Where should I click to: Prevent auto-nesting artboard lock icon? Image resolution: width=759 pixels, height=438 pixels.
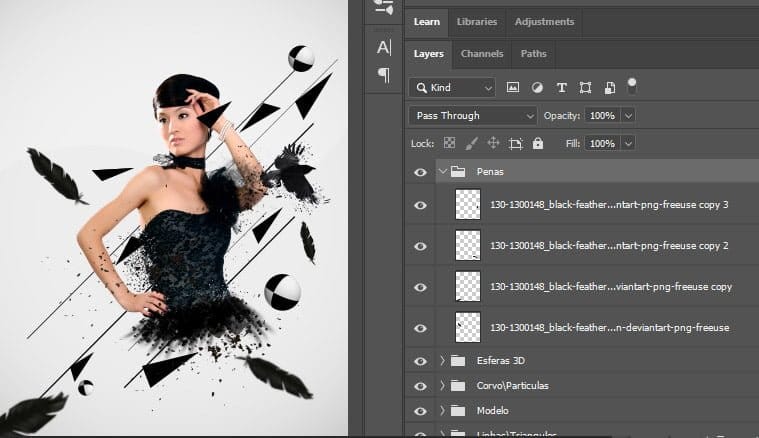[516, 143]
